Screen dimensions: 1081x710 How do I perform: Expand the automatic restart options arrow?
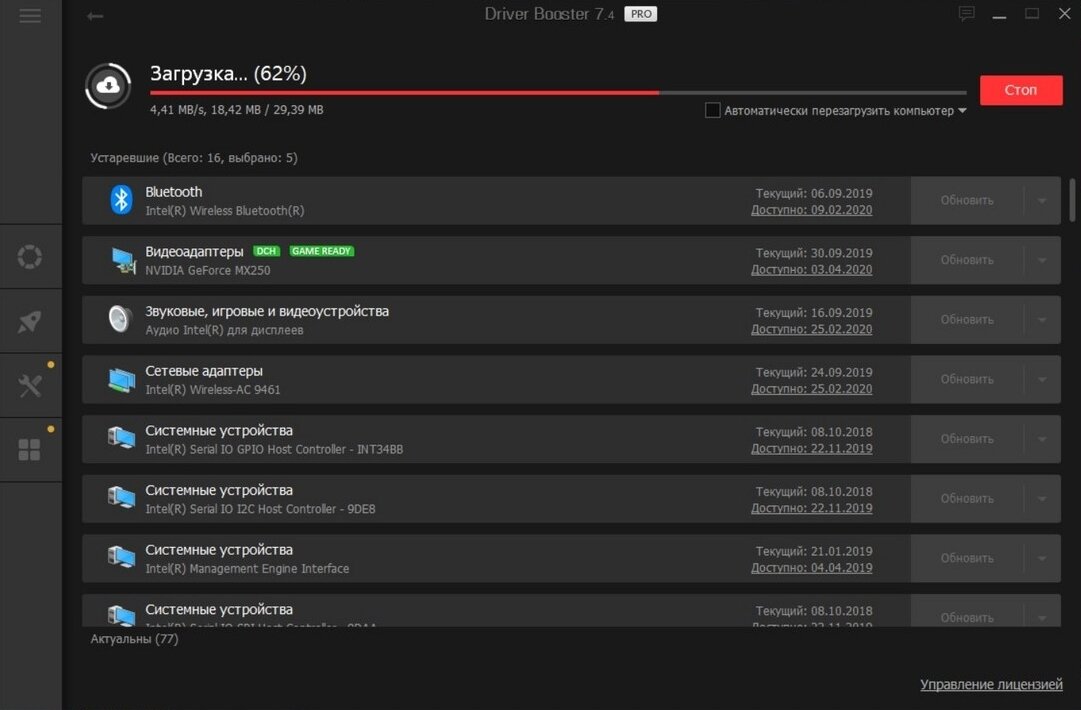(x=962, y=110)
